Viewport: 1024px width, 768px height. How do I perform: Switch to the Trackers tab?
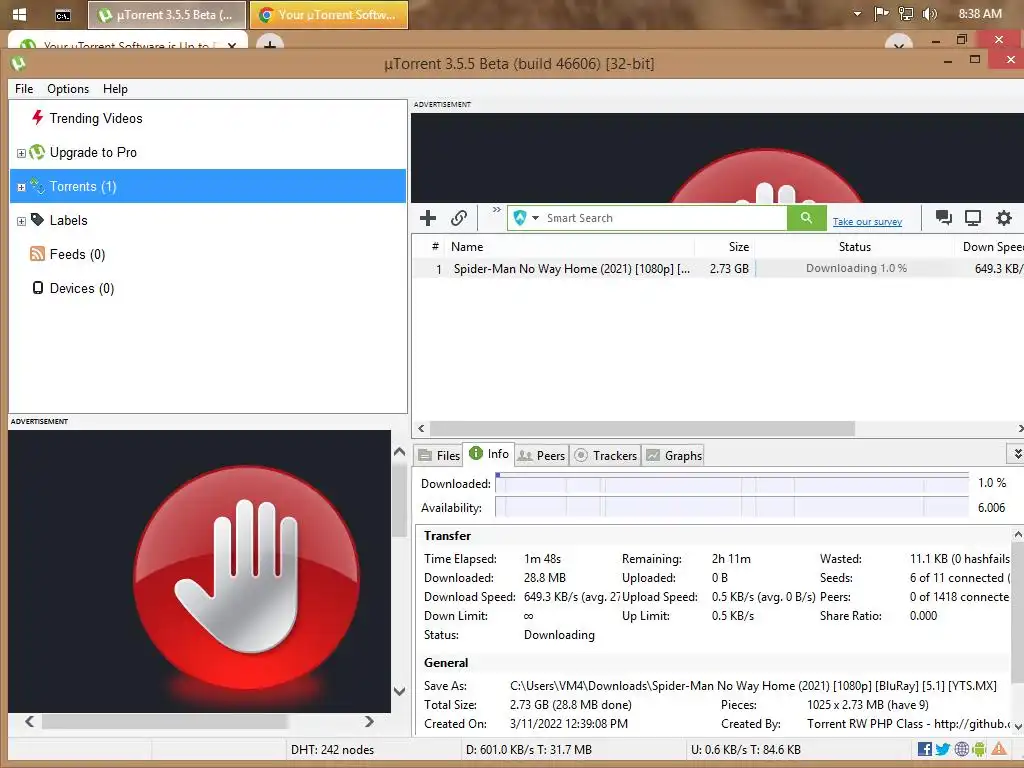click(605, 455)
